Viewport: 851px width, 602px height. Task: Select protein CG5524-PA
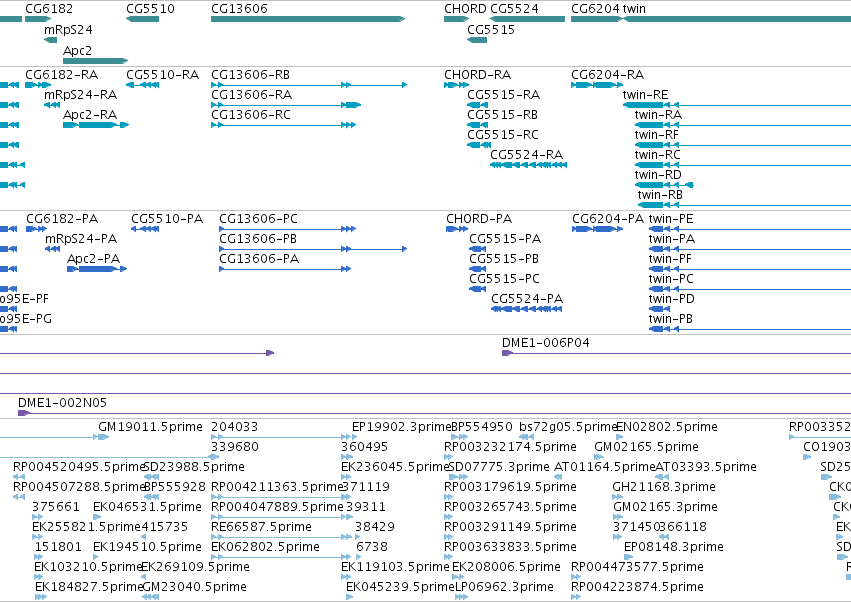click(x=527, y=309)
